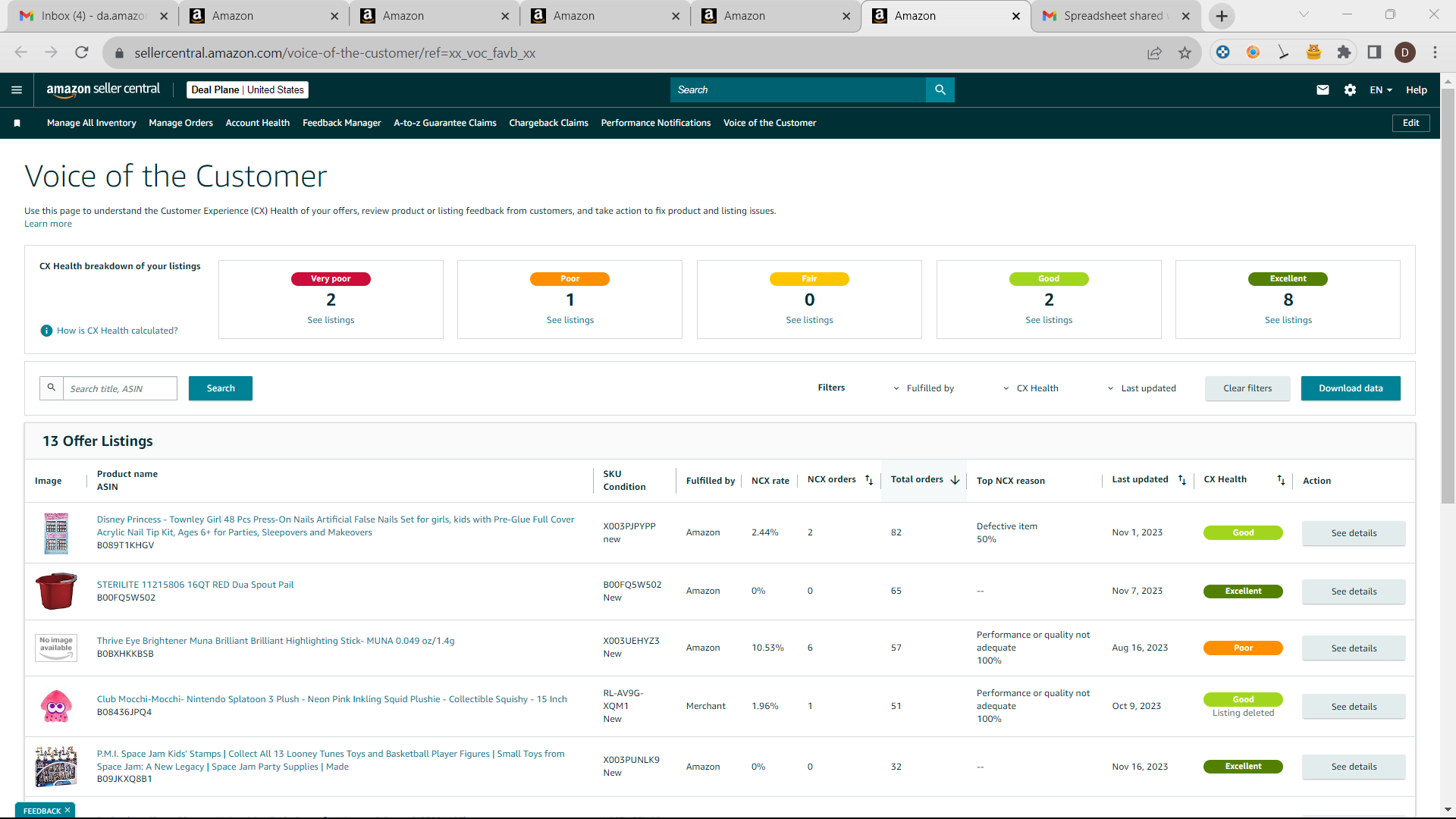Open the messages envelope icon
This screenshot has height=819, width=1456.
(x=1323, y=89)
